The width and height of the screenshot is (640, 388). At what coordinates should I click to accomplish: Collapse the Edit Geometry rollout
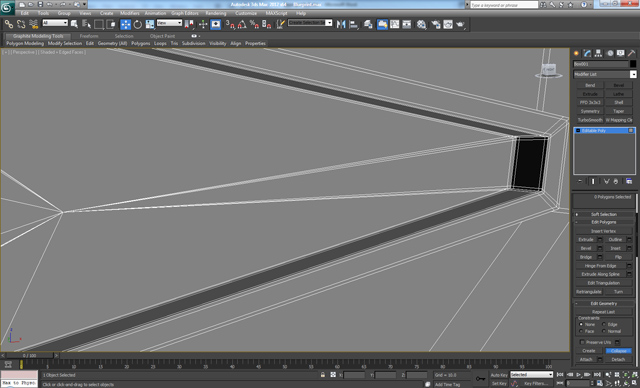(604, 303)
